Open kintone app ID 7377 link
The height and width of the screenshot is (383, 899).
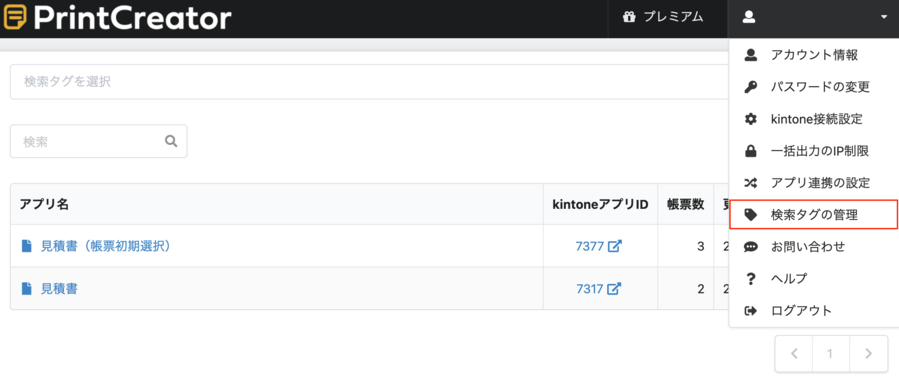click(590, 247)
